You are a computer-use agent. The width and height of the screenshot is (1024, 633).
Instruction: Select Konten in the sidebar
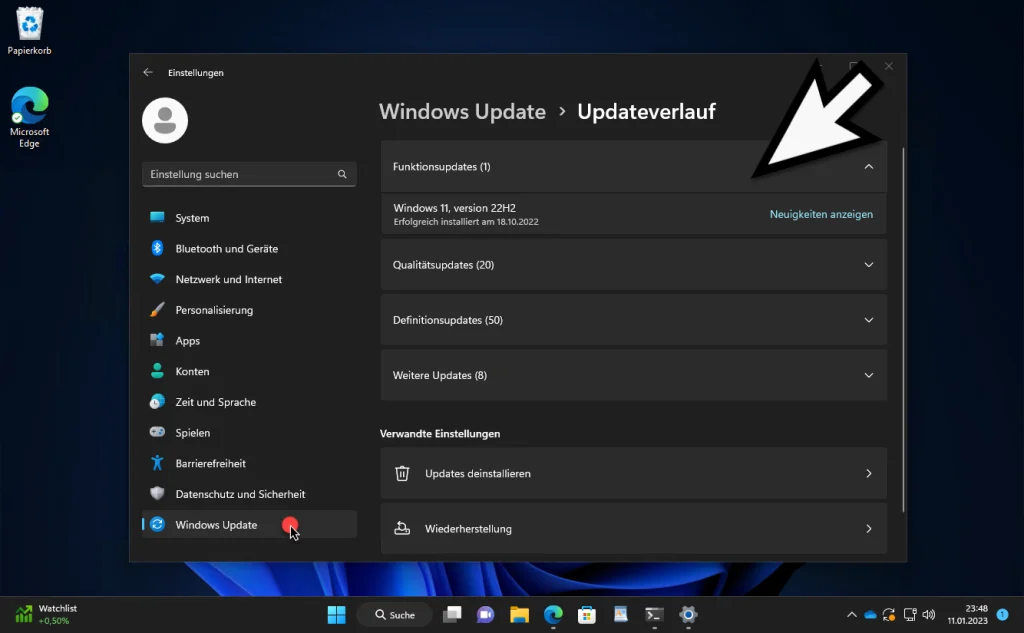pos(249,371)
